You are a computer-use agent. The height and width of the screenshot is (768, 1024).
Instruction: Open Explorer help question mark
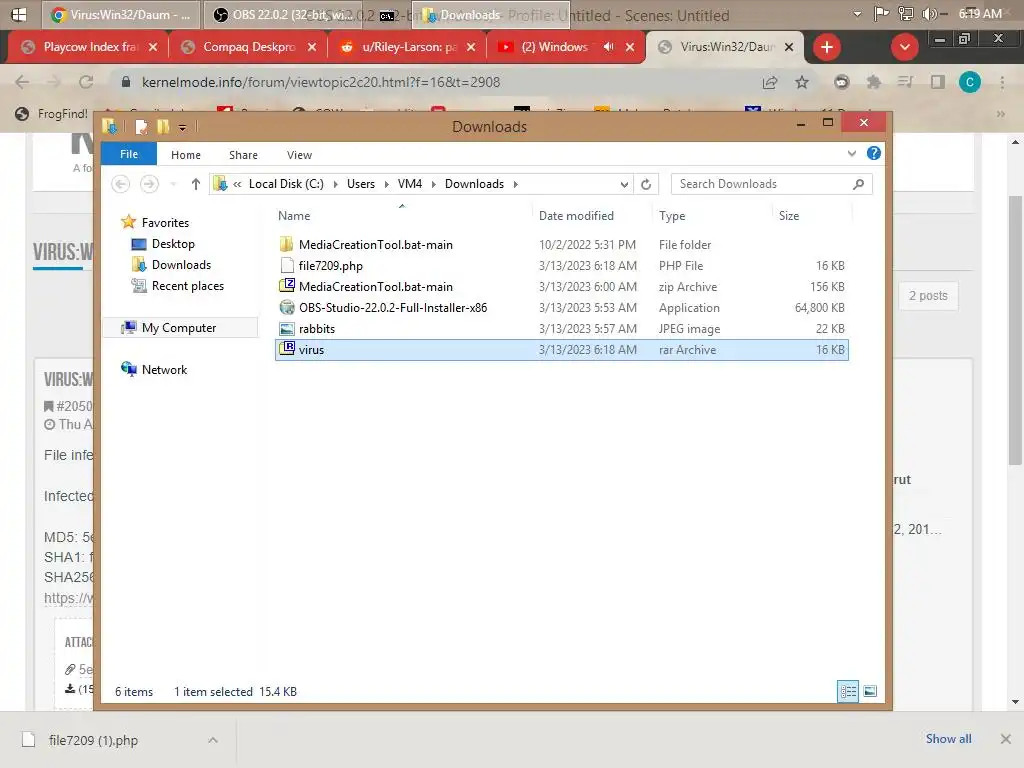coord(873,153)
